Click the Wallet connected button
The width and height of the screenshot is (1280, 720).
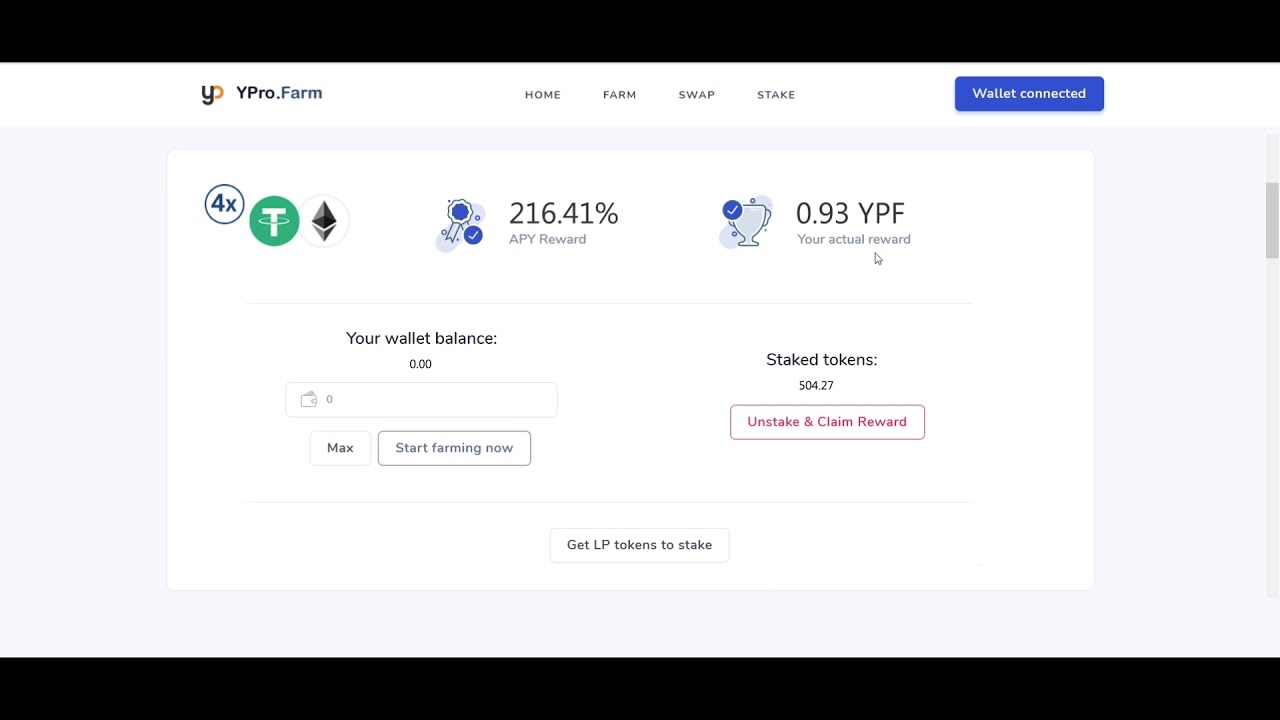pos(1029,94)
